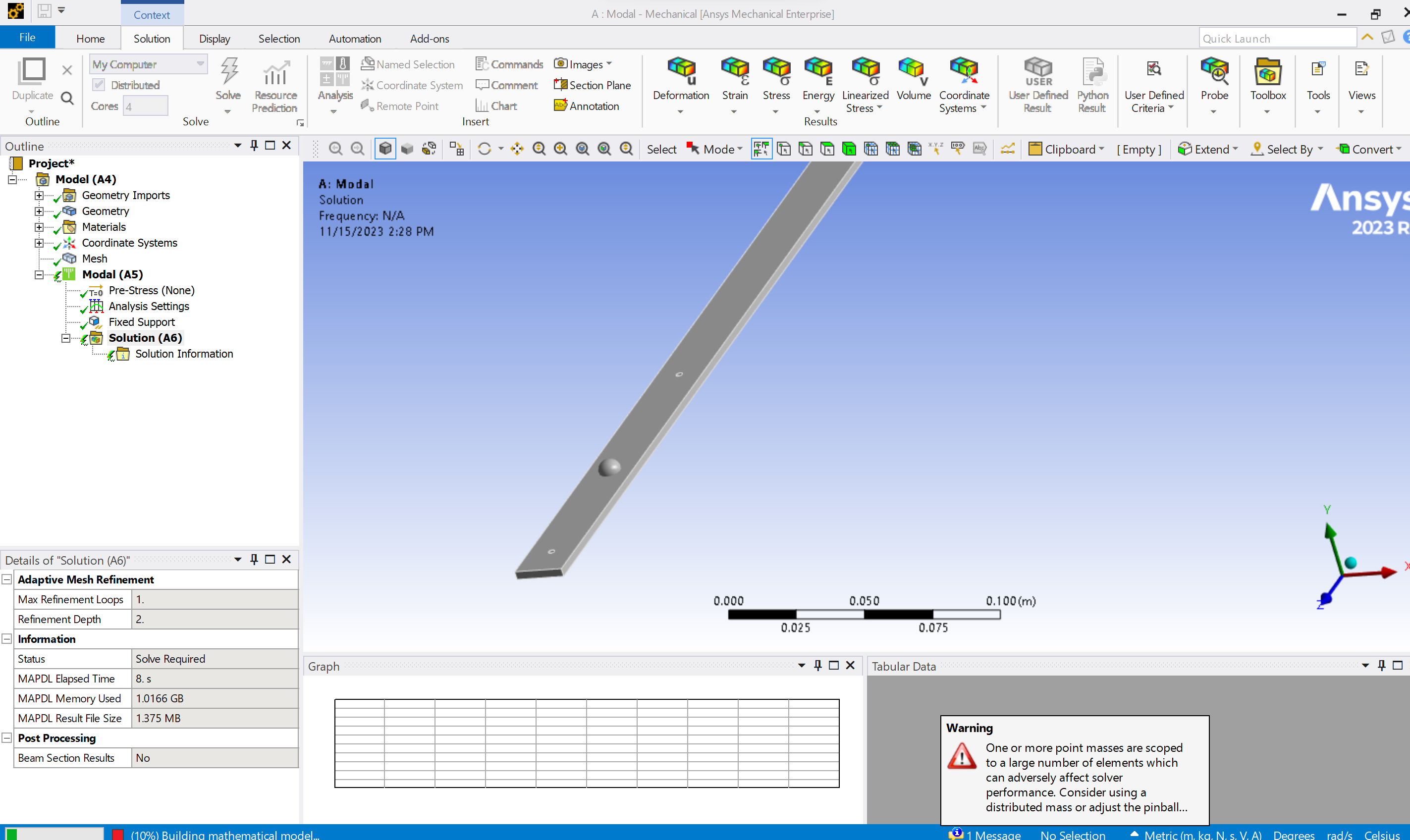
Task: Click the blue triad center sphere
Action: point(1351,562)
